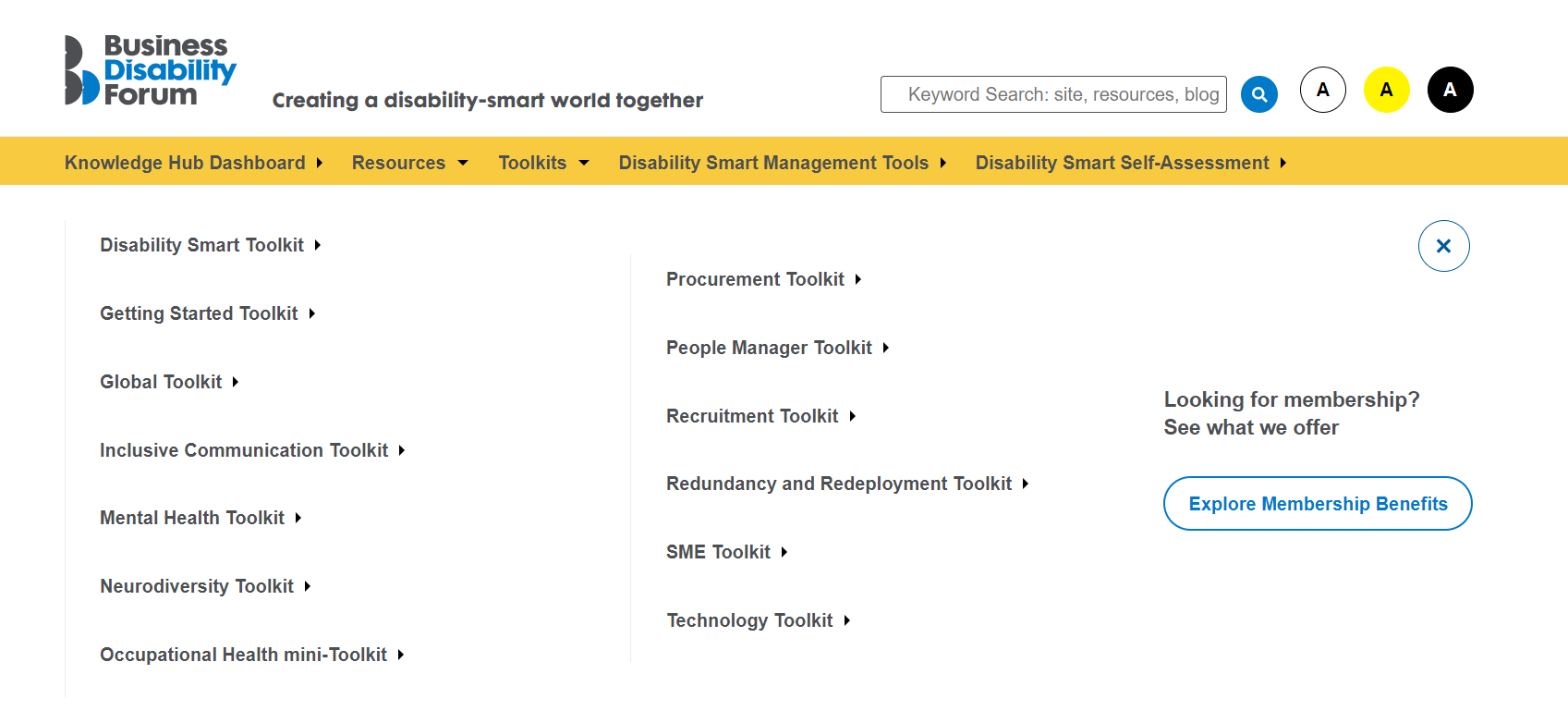Open Disability Smart Self-Assessment menu

point(1122,163)
